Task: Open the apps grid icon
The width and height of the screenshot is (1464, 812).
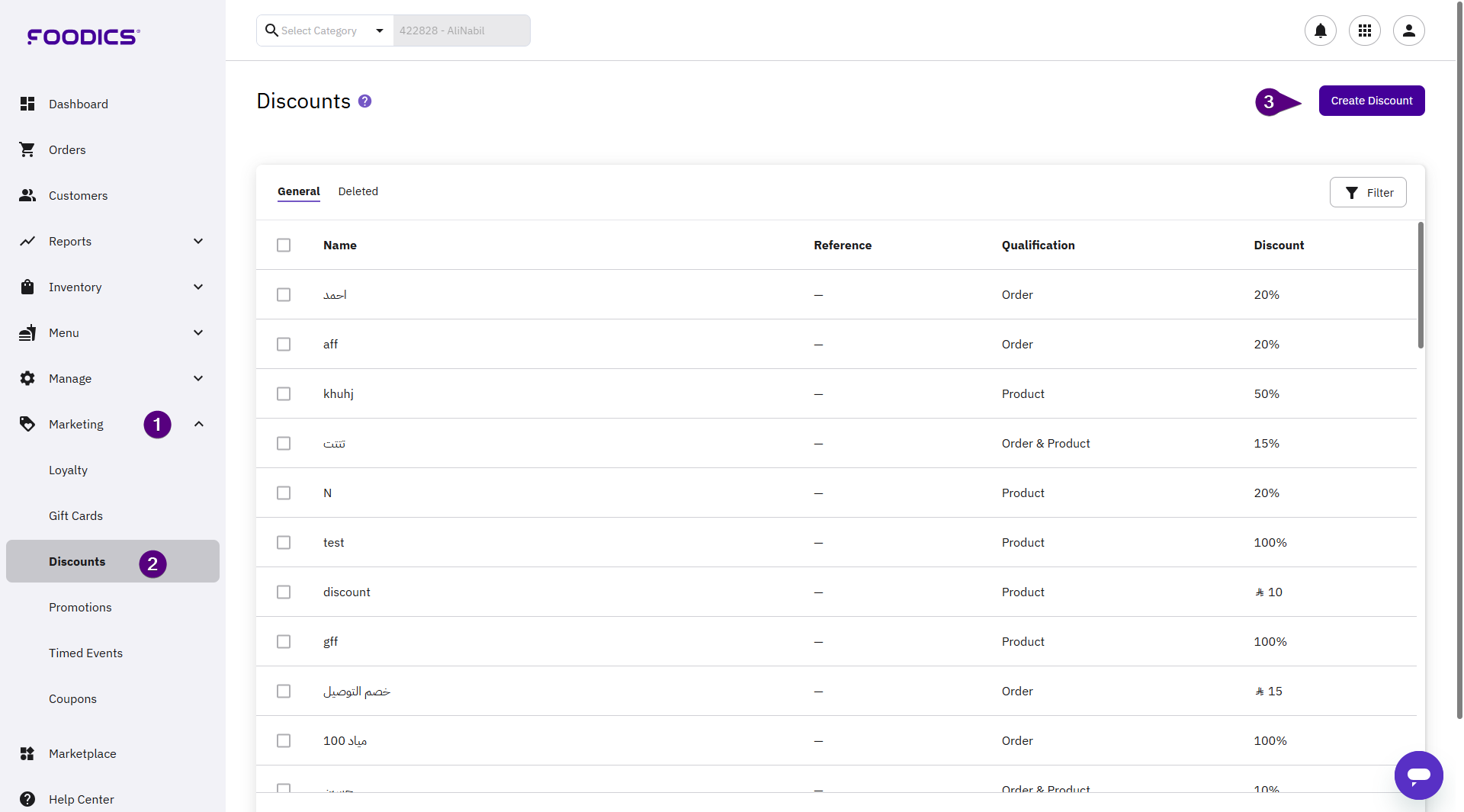Action: point(1364,30)
